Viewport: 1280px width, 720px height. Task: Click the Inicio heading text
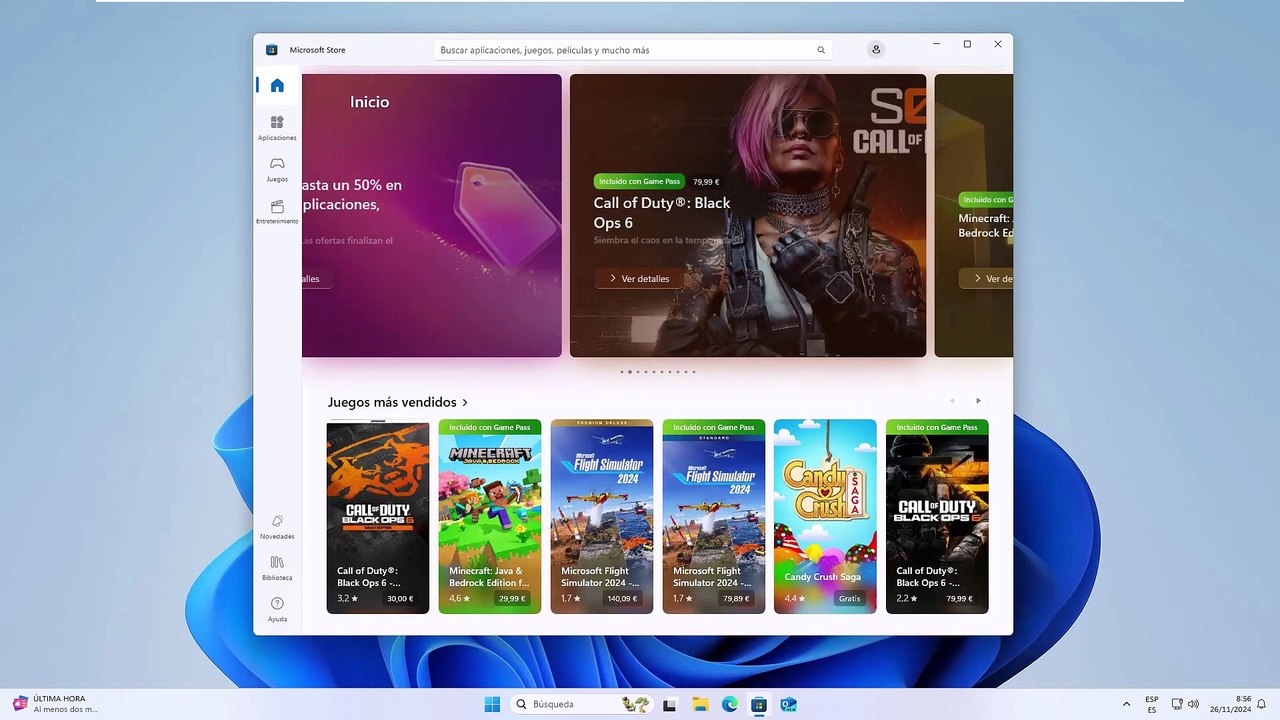[x=370, y=102]
